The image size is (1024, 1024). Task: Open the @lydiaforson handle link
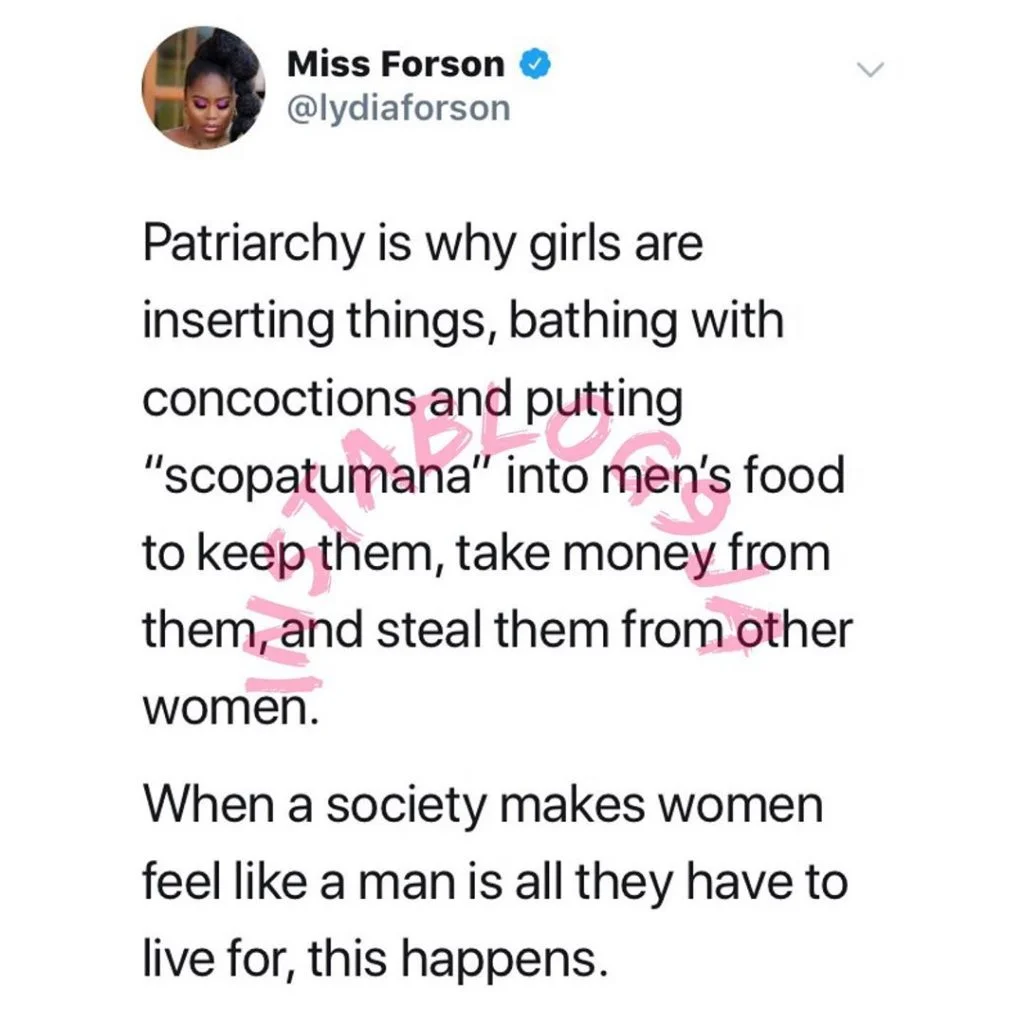398,108
